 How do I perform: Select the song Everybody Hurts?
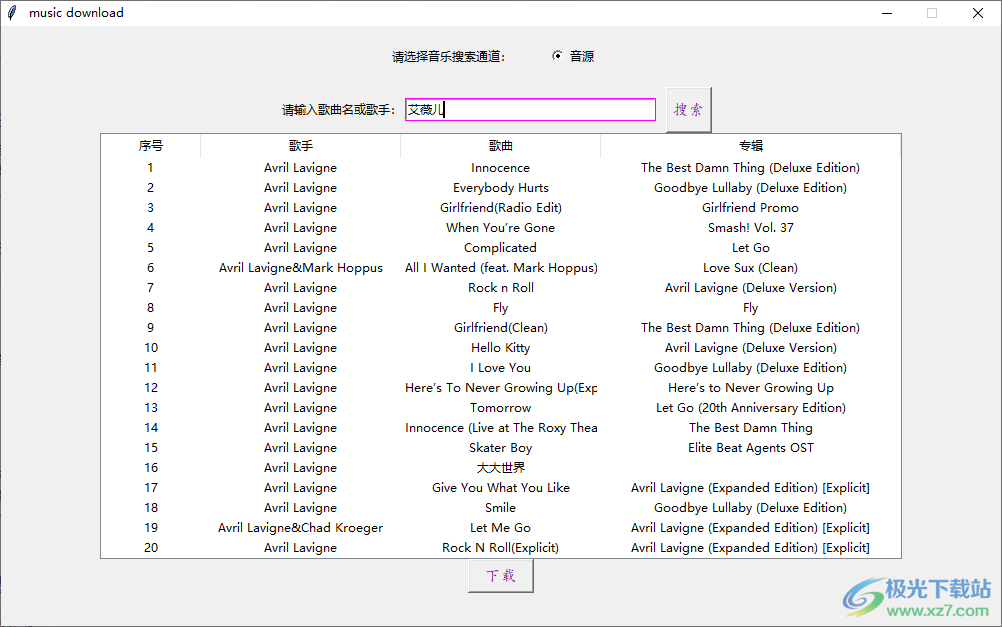500,188
